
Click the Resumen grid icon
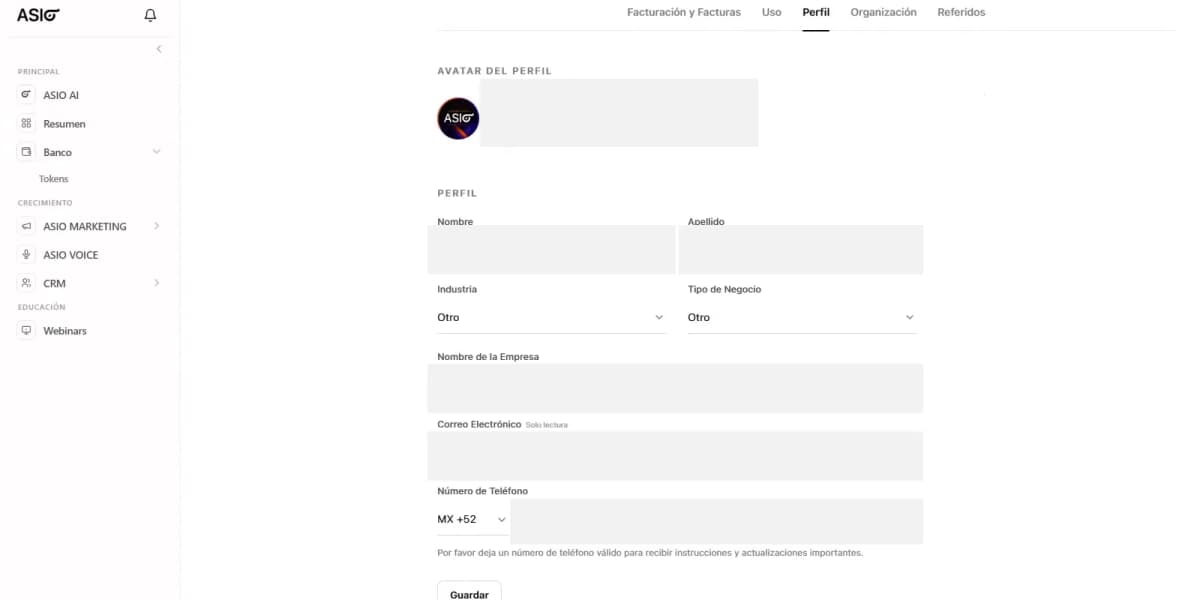(x=27, y=124)
